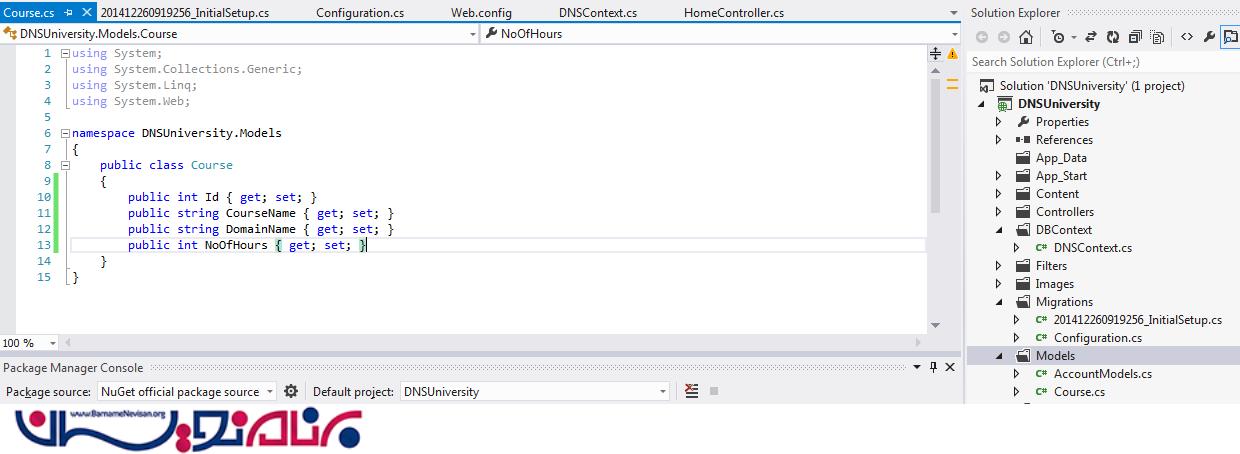The width and height of the screenshot is (1240, 454).
Task: Sync Solution Explorer with active document
Action: click(1090, 37)
